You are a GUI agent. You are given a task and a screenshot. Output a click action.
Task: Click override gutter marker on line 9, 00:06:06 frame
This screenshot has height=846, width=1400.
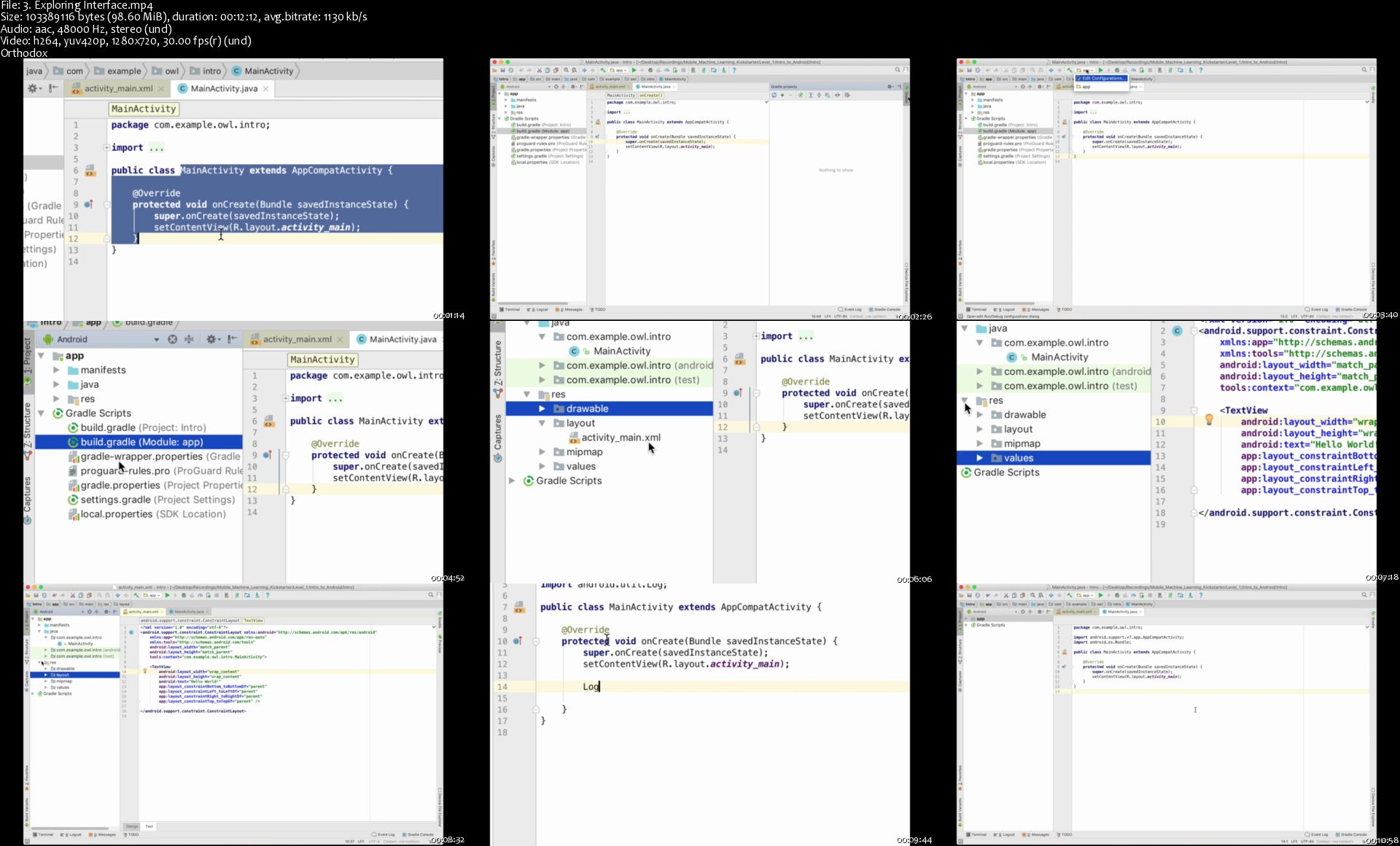(738, 392)
